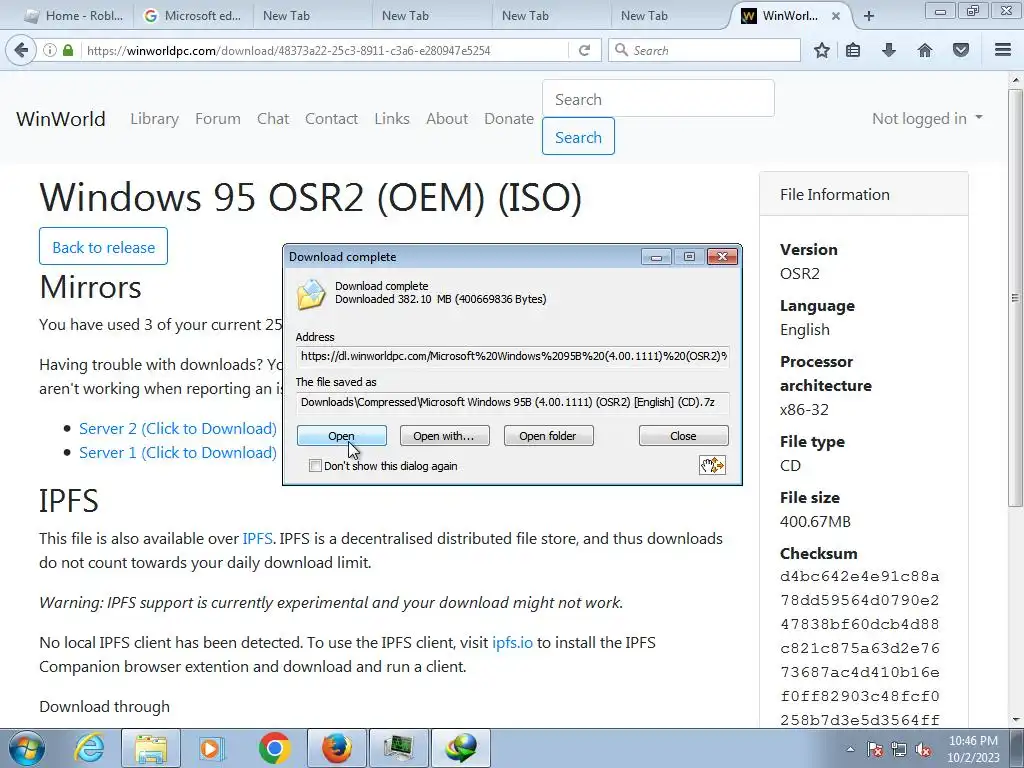Click Close button in download dialog

[x=683, y=436]
